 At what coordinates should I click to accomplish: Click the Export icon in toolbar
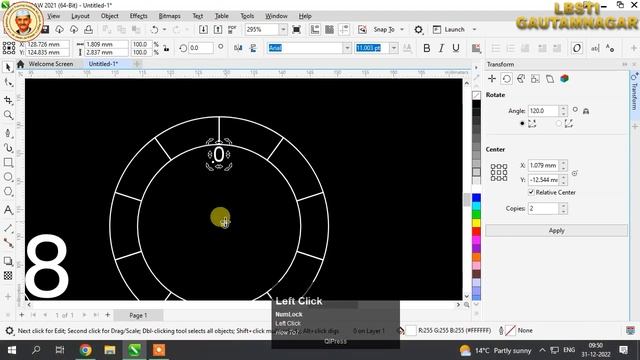218,29
